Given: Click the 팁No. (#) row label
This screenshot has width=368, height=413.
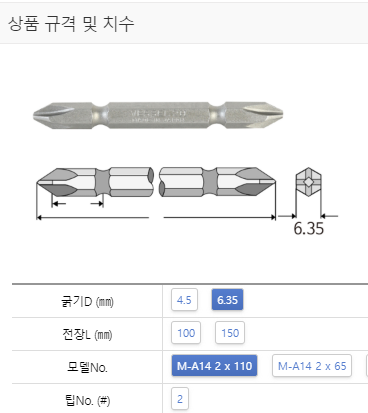Looking at the screenshot, I should 87,400.
